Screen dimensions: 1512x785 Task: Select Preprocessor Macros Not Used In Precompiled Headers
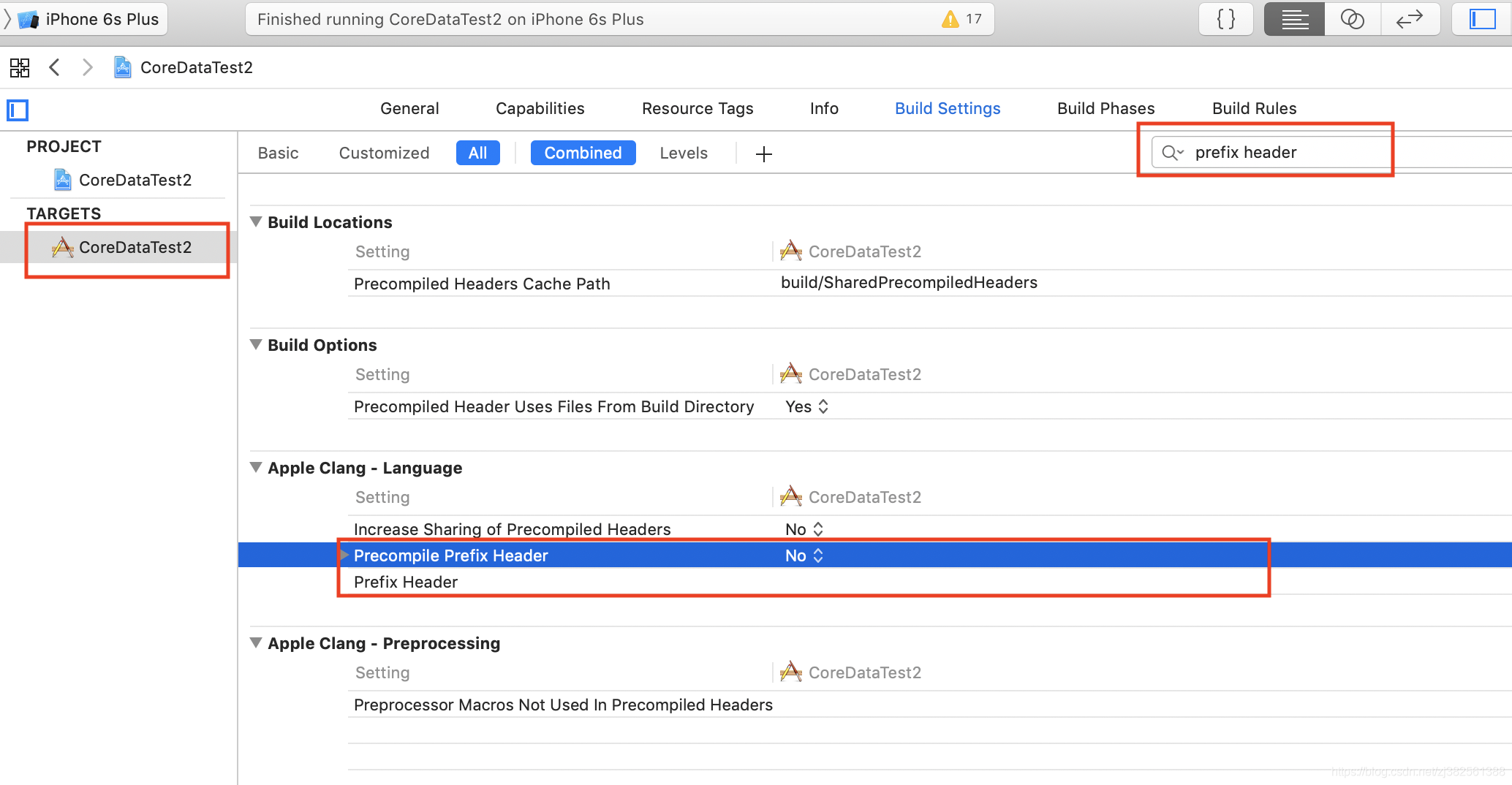pyautogui.click(x=563, y=705)
